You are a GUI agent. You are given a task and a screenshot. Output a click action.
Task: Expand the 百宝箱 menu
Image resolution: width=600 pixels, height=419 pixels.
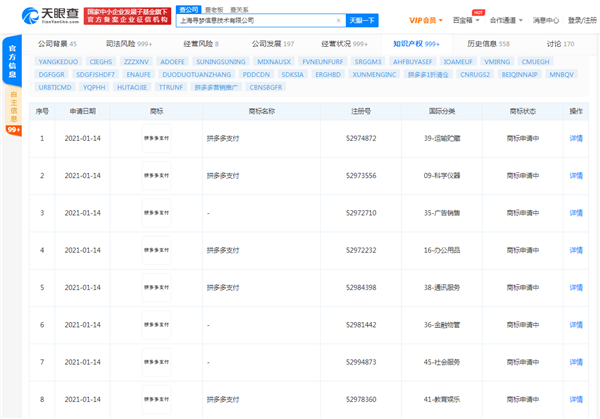coord(465,19)
